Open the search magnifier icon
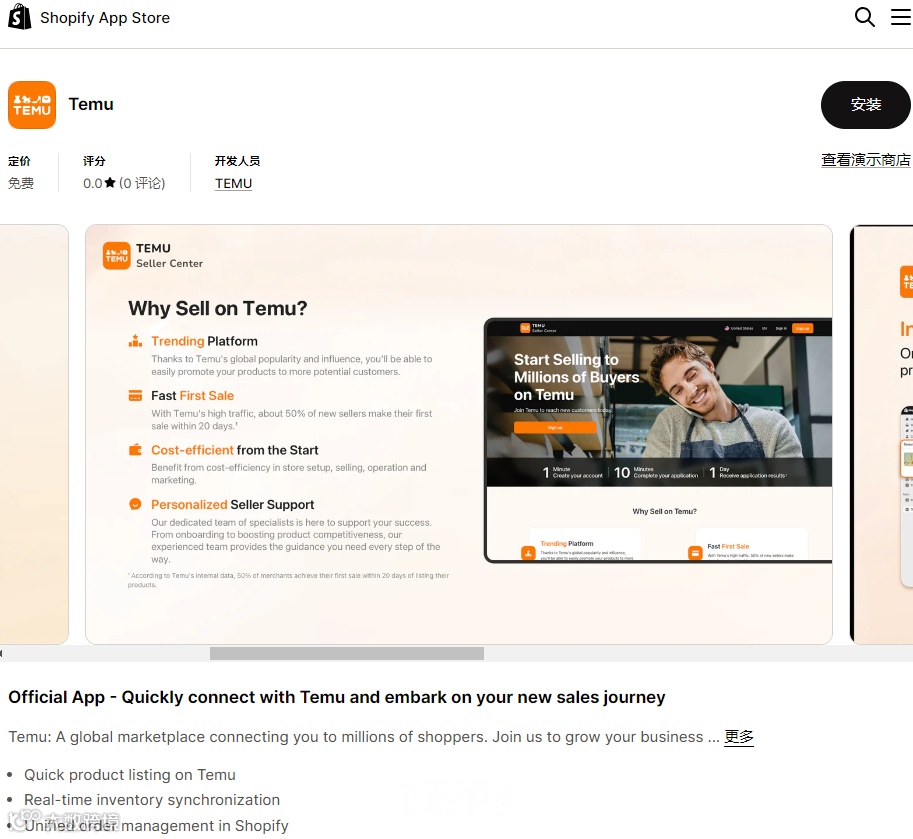 [865, 17]
